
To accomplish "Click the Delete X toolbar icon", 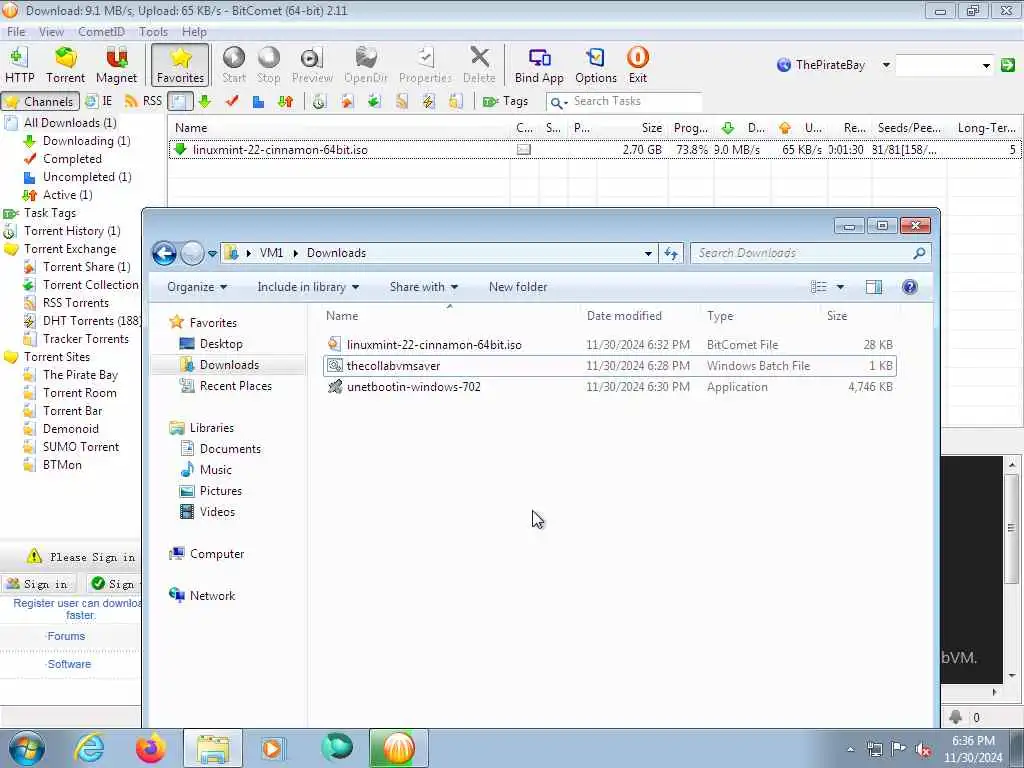I will coord(479,65).
